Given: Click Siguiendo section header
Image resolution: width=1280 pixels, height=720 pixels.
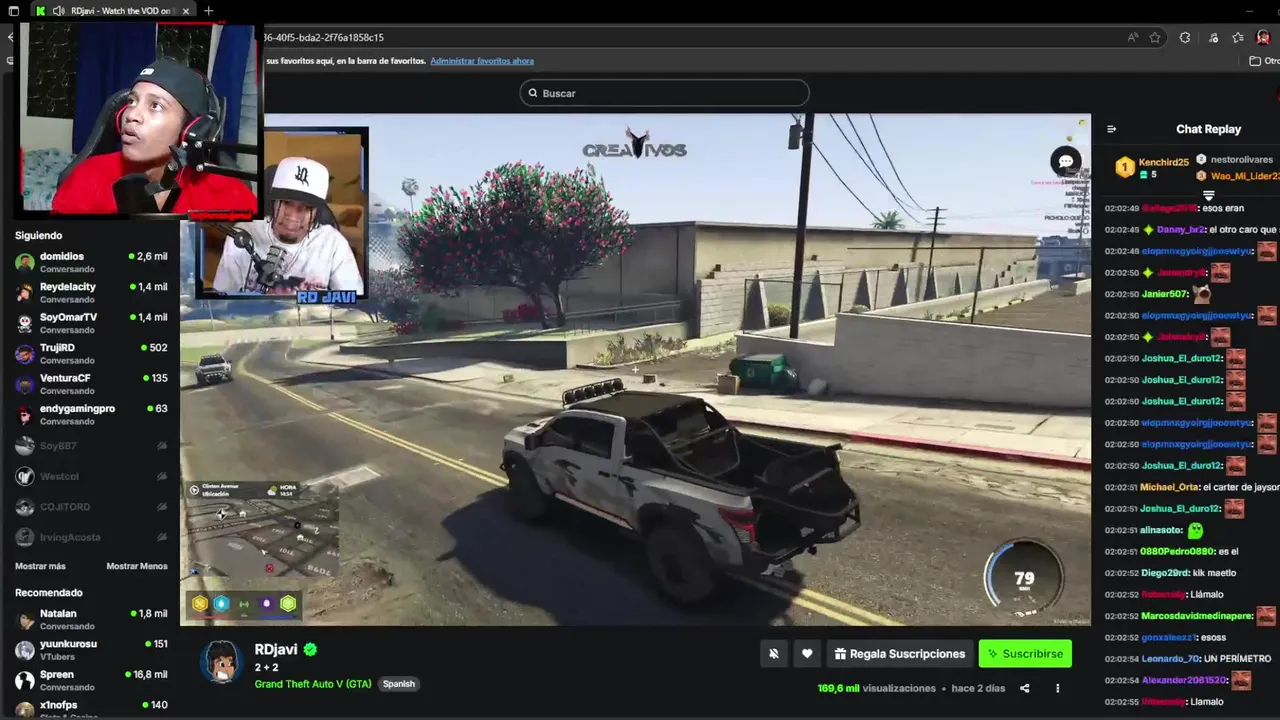Looking at the screenshot, I should 38,235.
